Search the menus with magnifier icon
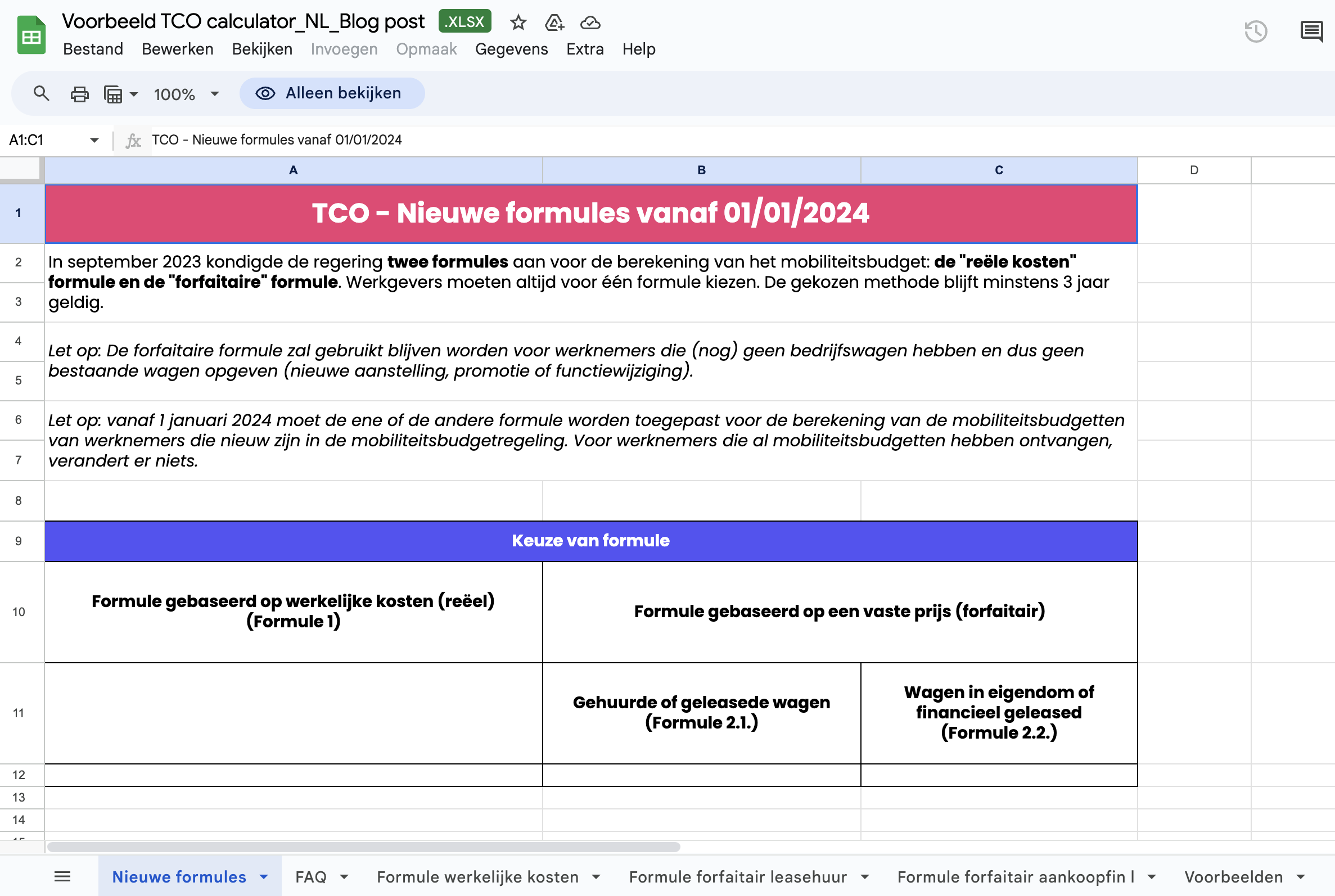 [41, 93]
